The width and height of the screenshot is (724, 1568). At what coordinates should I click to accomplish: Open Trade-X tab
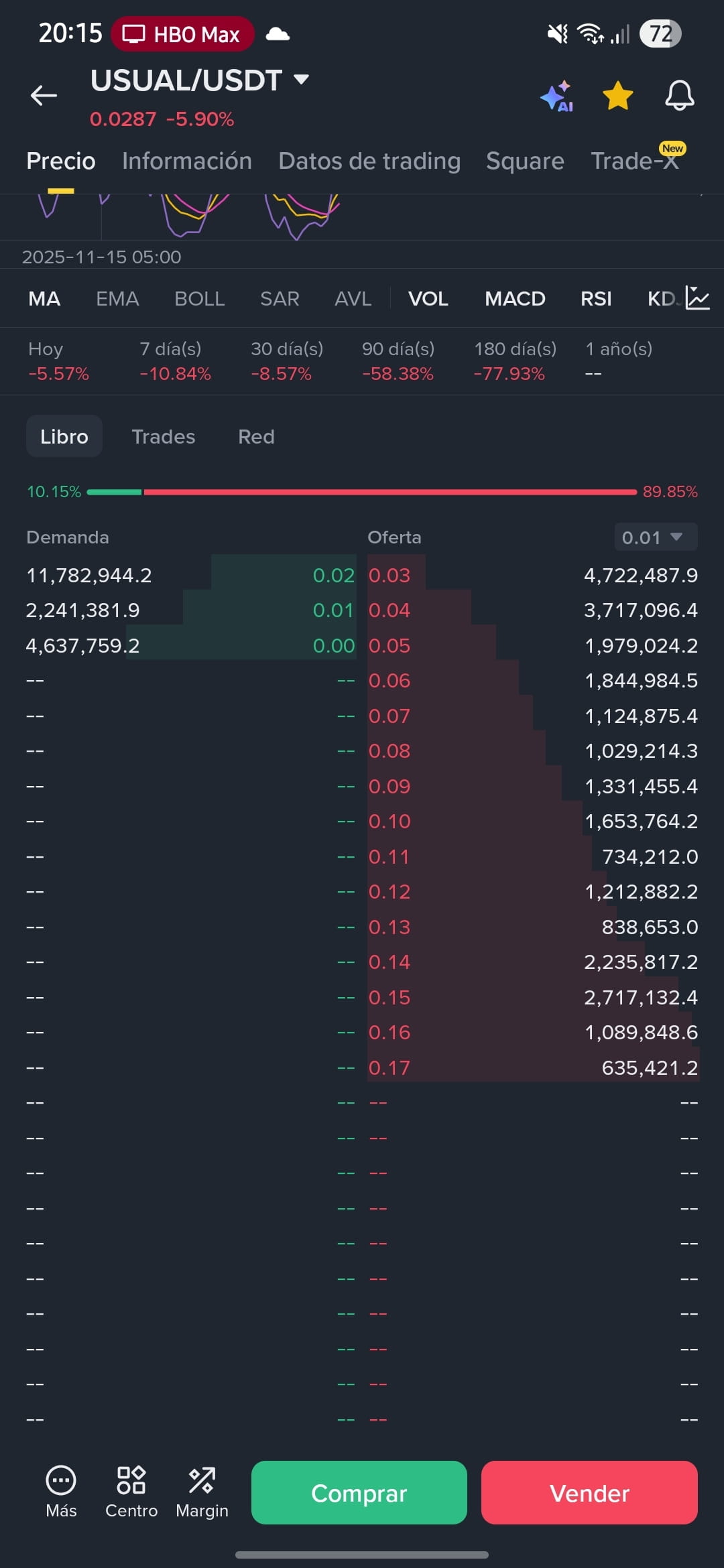click(x=635, y=161)
